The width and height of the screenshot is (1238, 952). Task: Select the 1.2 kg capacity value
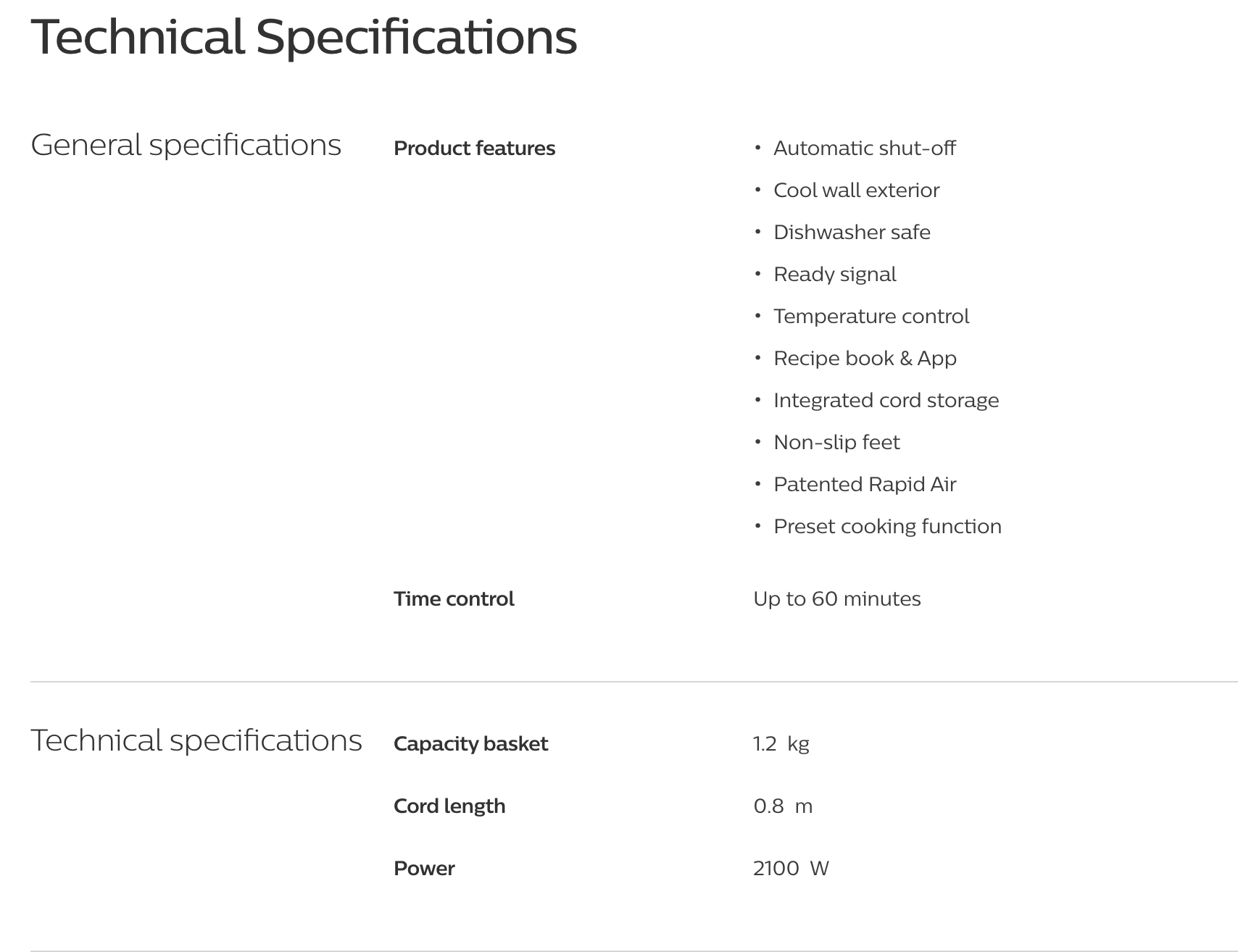pos(781,744)
